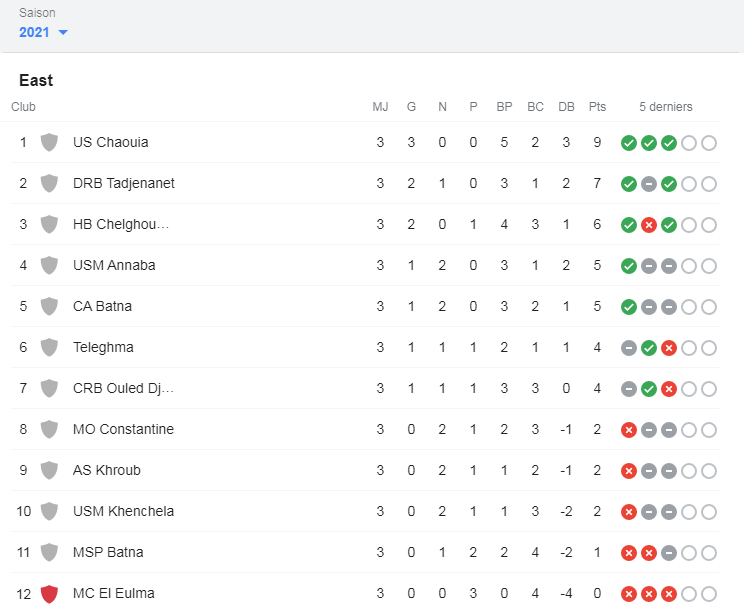744x616 pixels.
Task: Click DRB Tadjenanet's grey draw icon
Action: pyautogui.click(x=648, y=184)
